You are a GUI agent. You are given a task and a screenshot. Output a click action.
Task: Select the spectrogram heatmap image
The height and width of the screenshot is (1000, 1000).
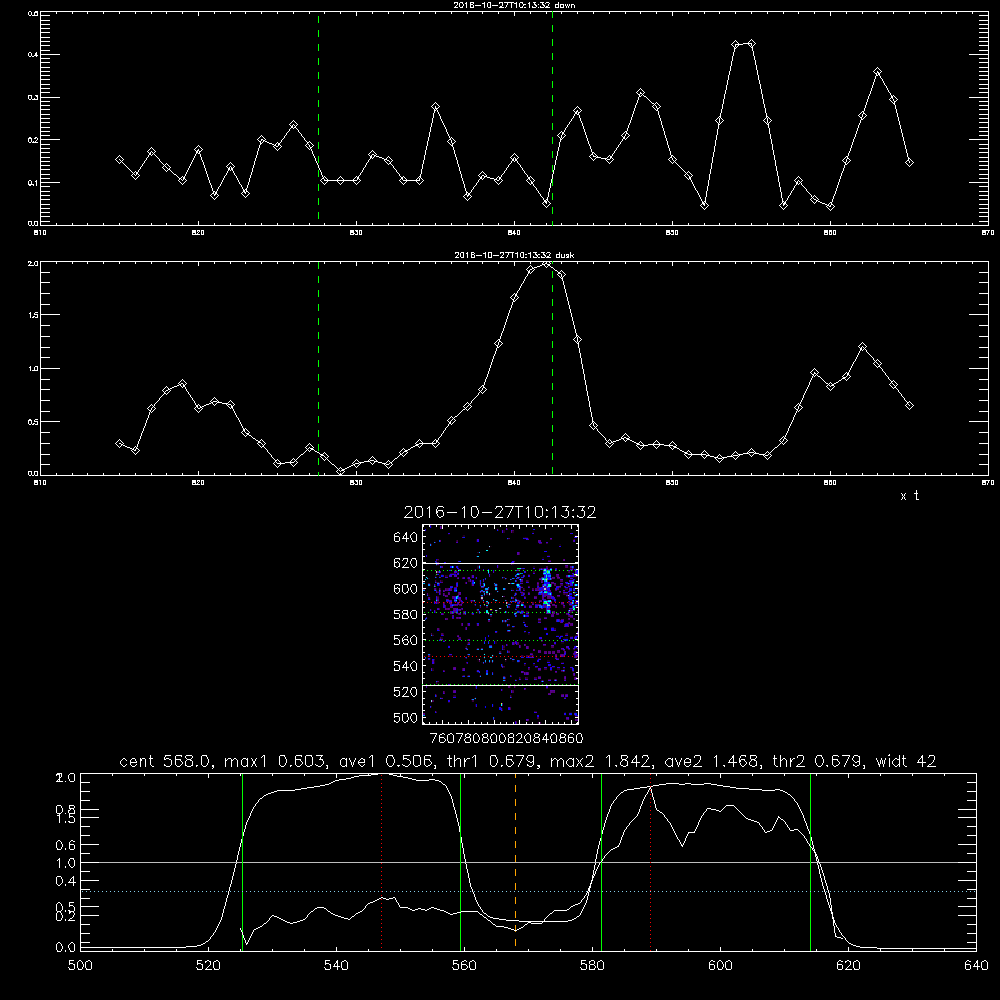500,624
